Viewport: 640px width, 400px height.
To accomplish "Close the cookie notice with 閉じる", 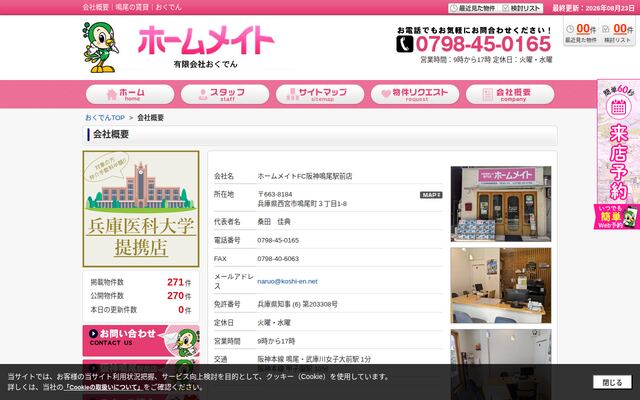I will pos(612,382).
